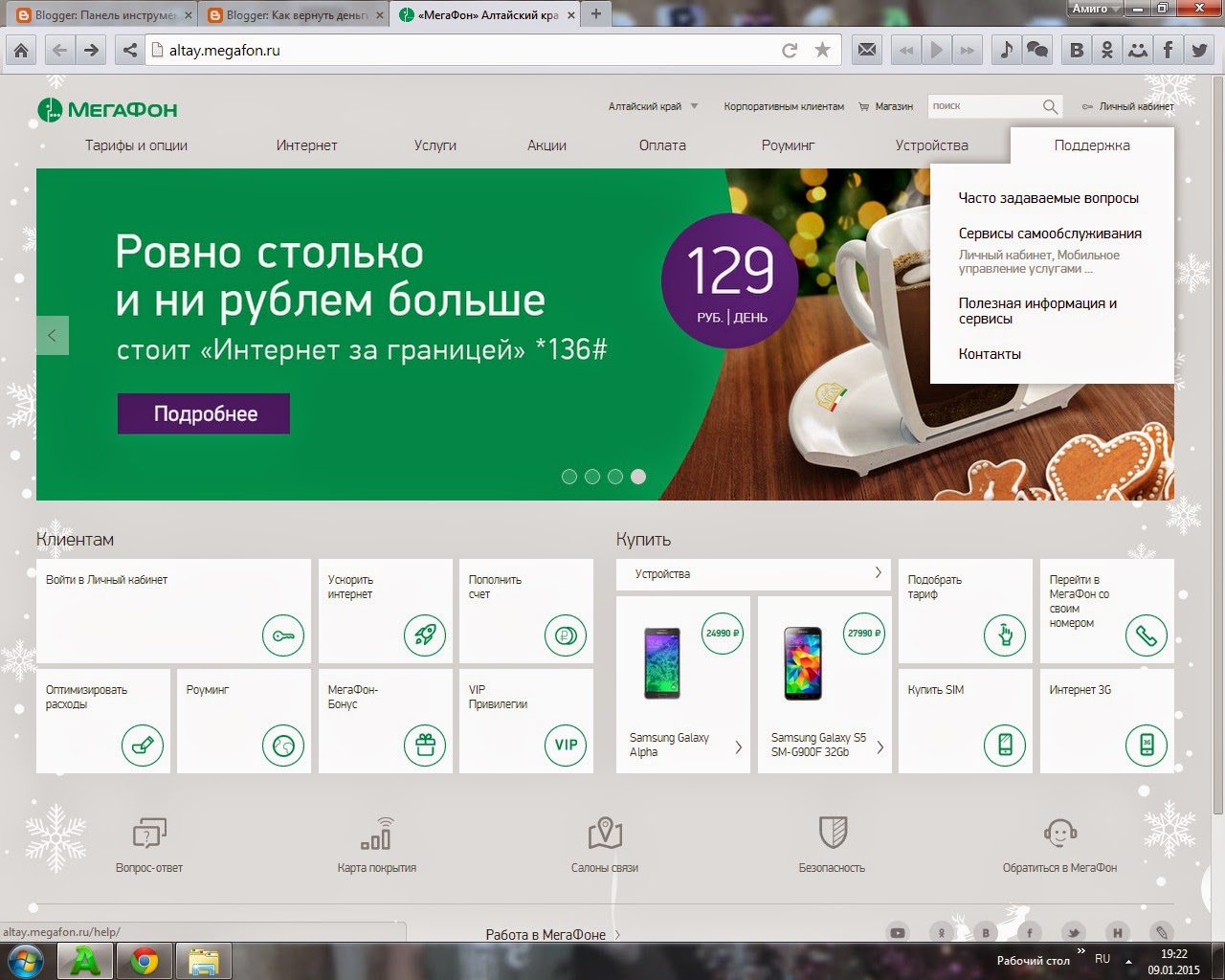Image resolution: width=1225 pixels, height=980 pixels.
Task: Open a new browser tab
Action: click(596, 14)
